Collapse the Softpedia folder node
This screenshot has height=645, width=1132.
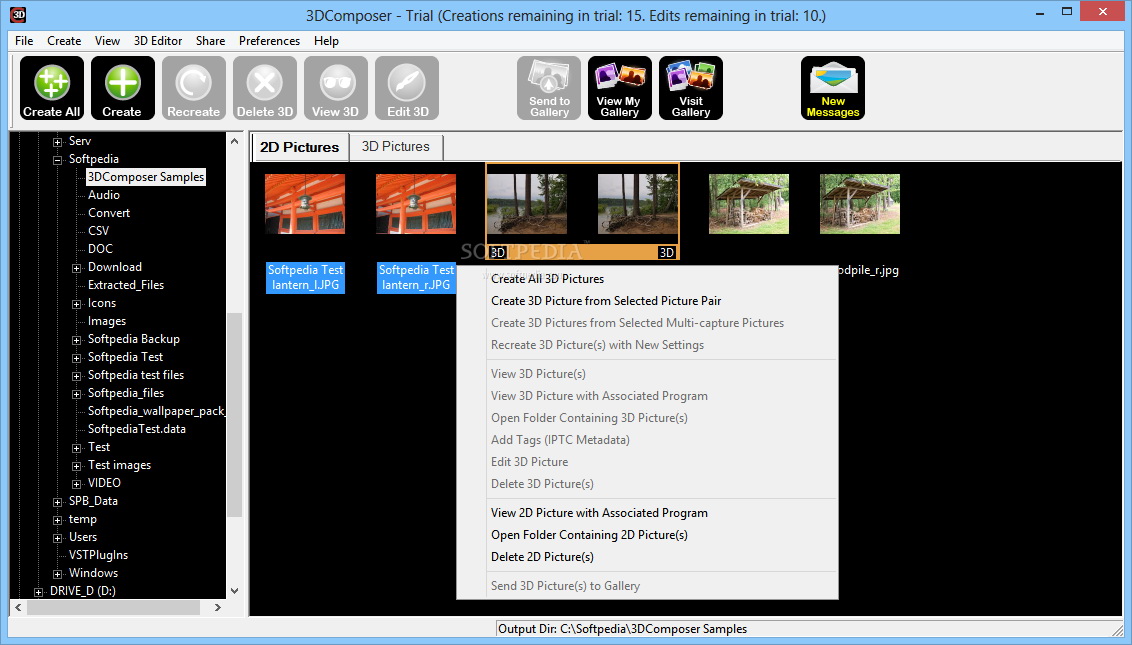coord(58,160)
